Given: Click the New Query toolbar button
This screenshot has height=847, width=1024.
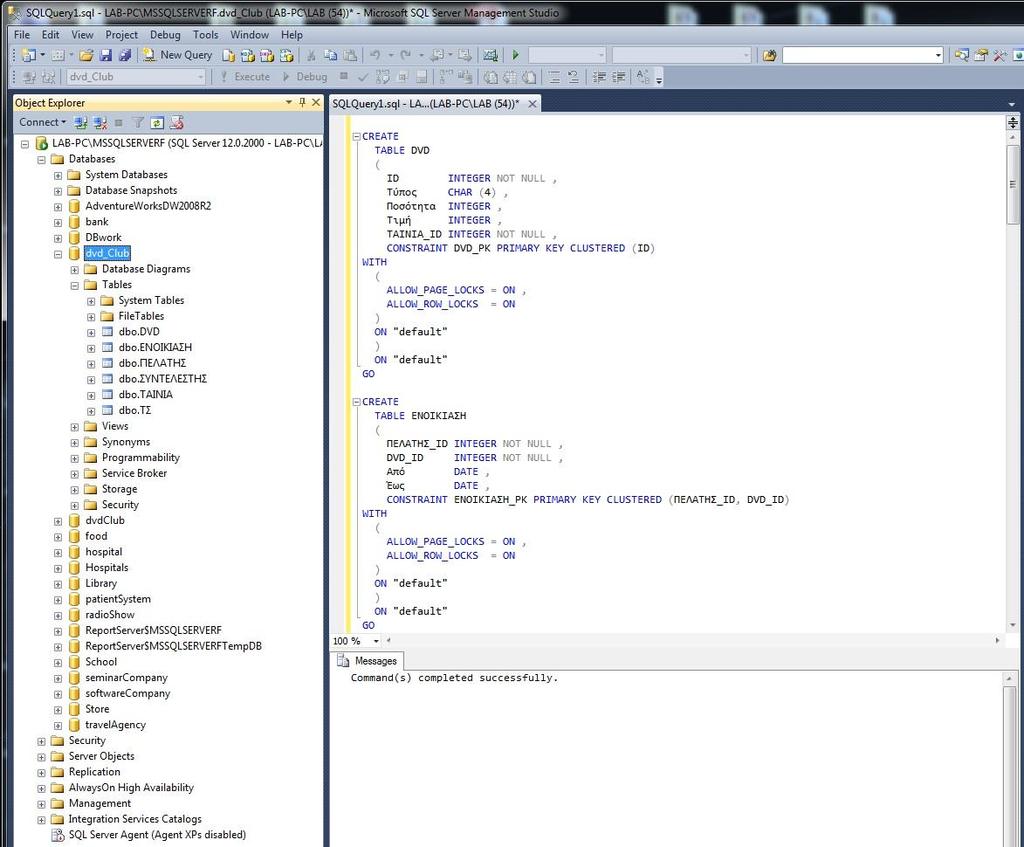Looking at the screenshot, I should coord(178,56).
